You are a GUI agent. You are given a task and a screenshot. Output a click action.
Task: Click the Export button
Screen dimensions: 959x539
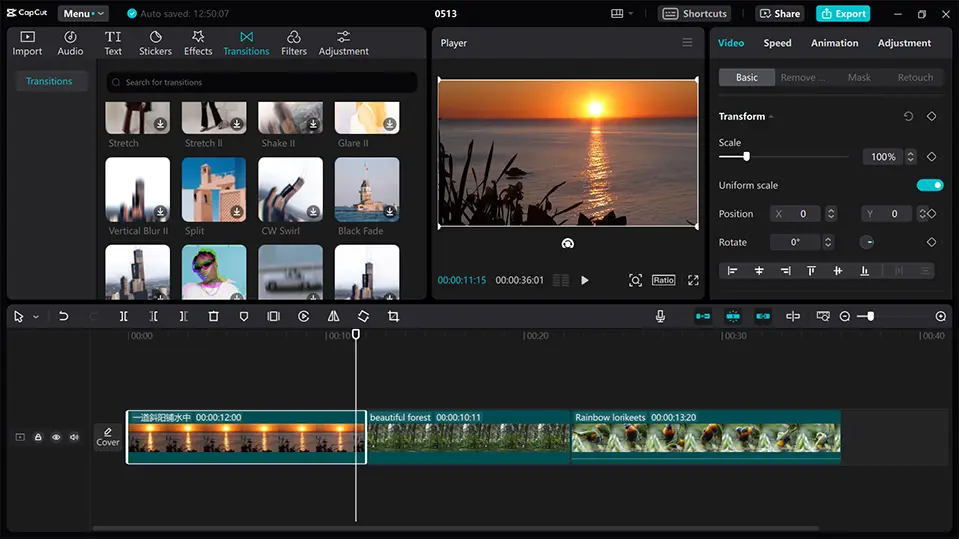click(x=842, y=14)
